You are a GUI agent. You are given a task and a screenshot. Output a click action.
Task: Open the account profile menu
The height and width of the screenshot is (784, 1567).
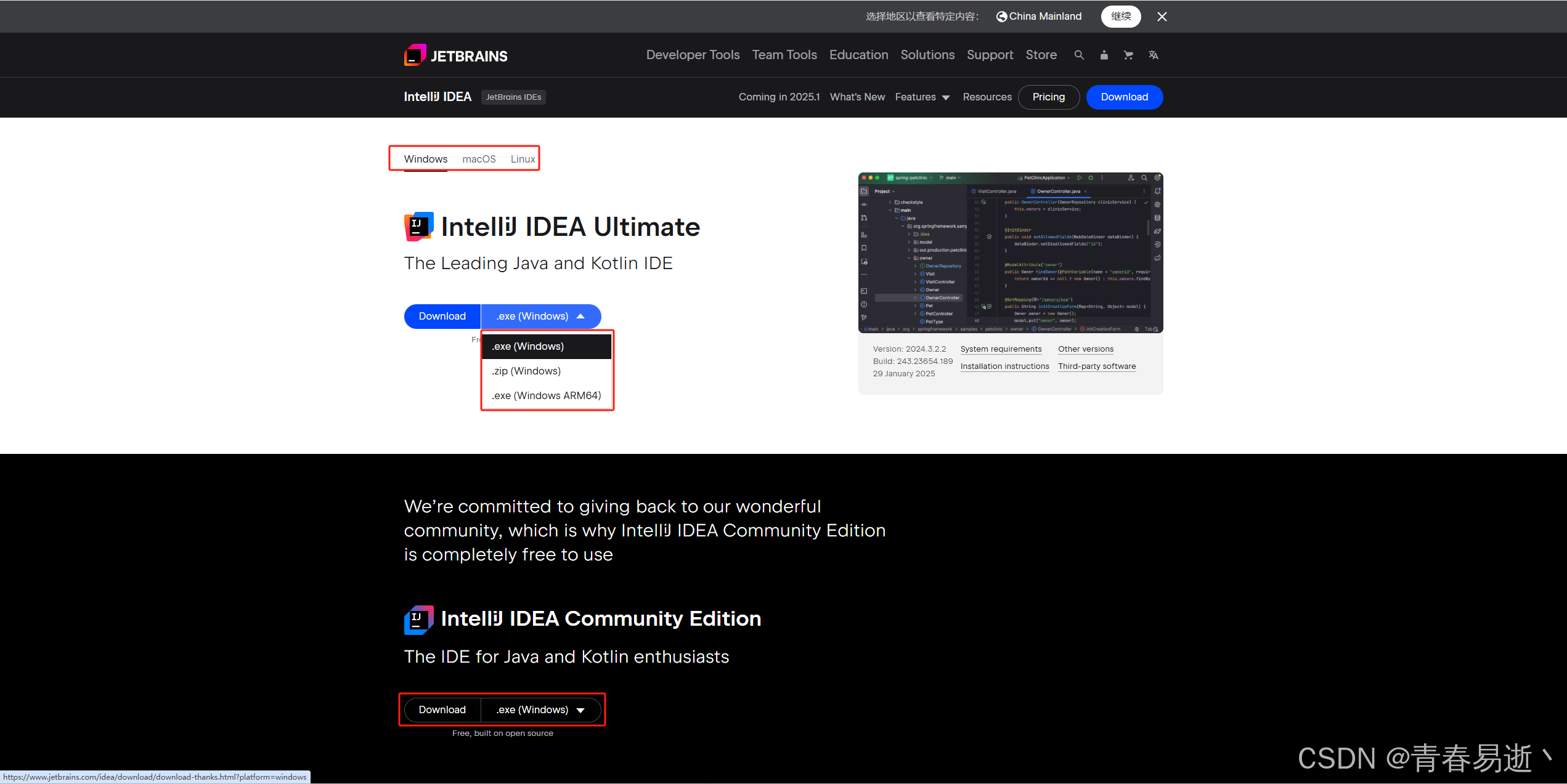pyautogui.click(x=1104, y=55)
